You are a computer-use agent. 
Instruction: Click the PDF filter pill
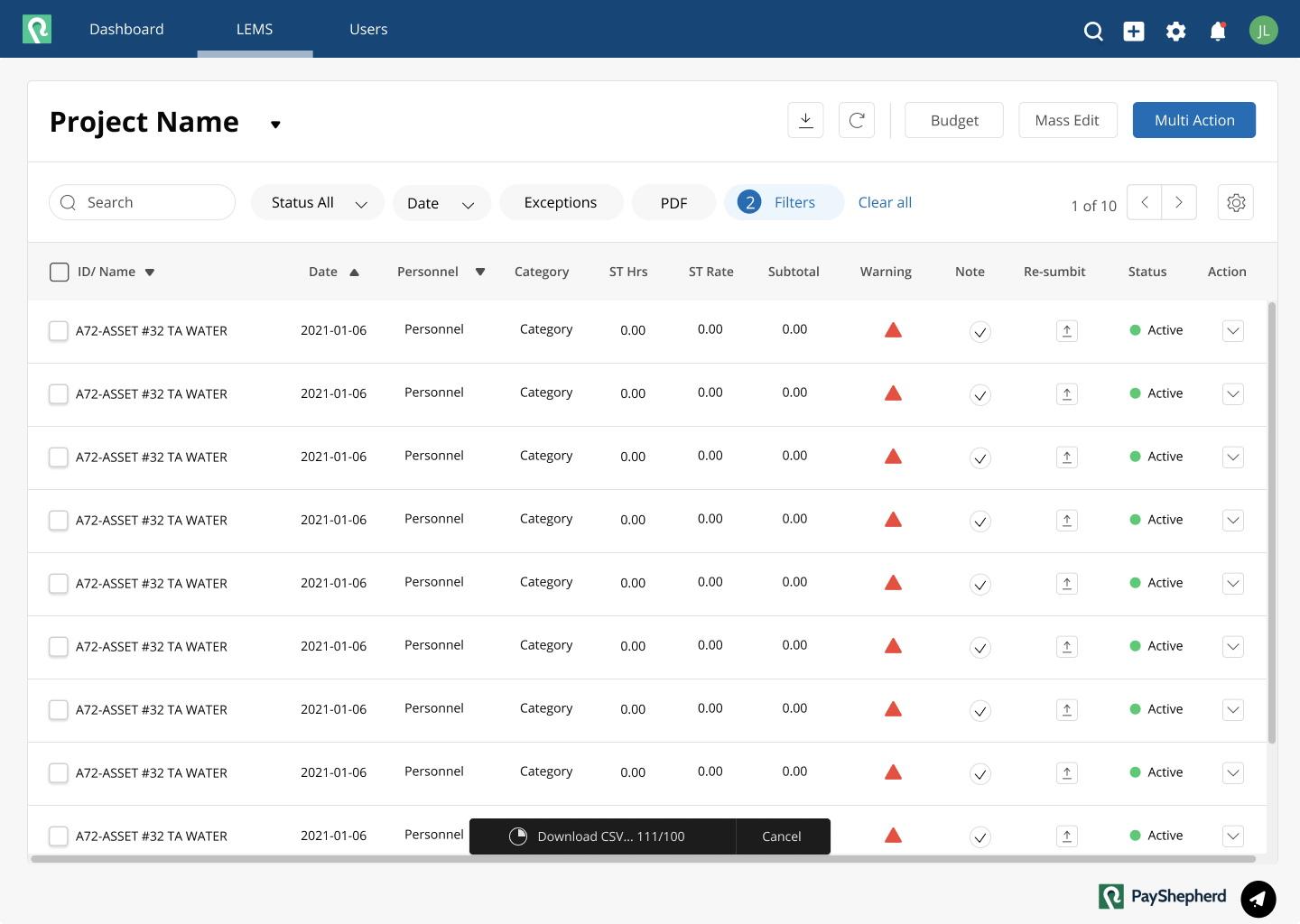pos(673,203)
